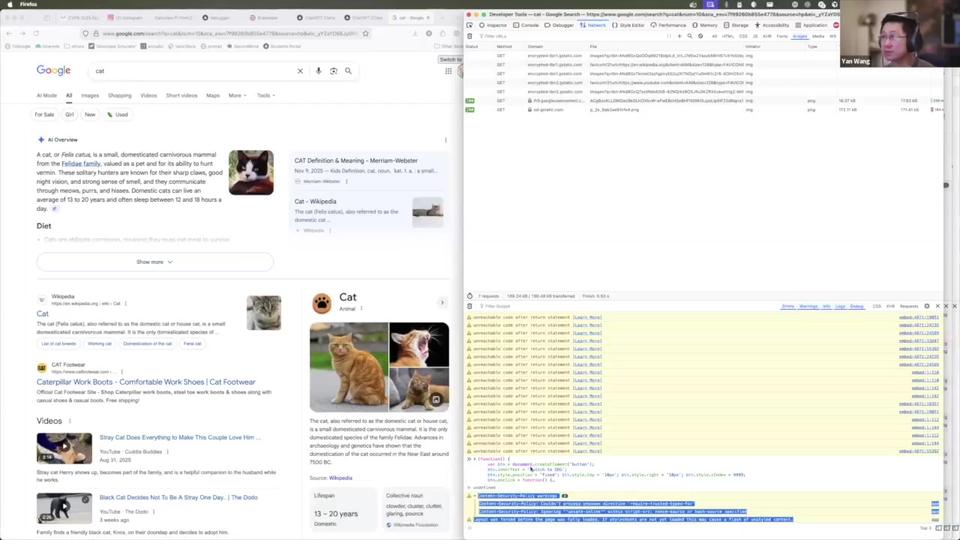Open the Debugger tab
Screen dimensions: 960x540
click(x=559, y=25)
